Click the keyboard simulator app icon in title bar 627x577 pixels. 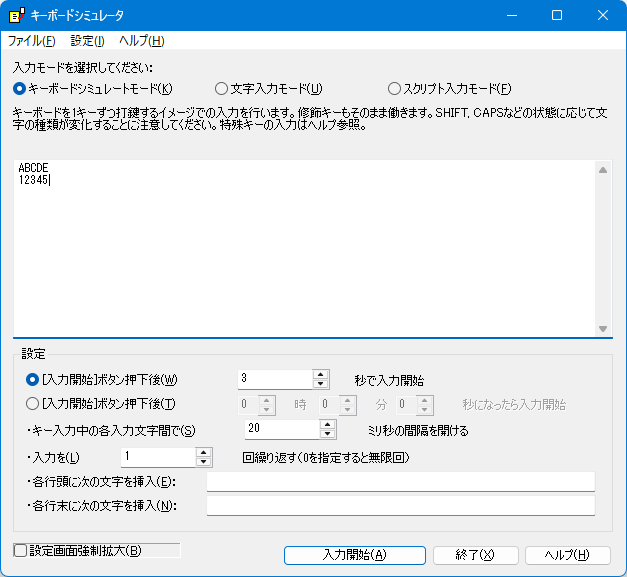(15, 16)
